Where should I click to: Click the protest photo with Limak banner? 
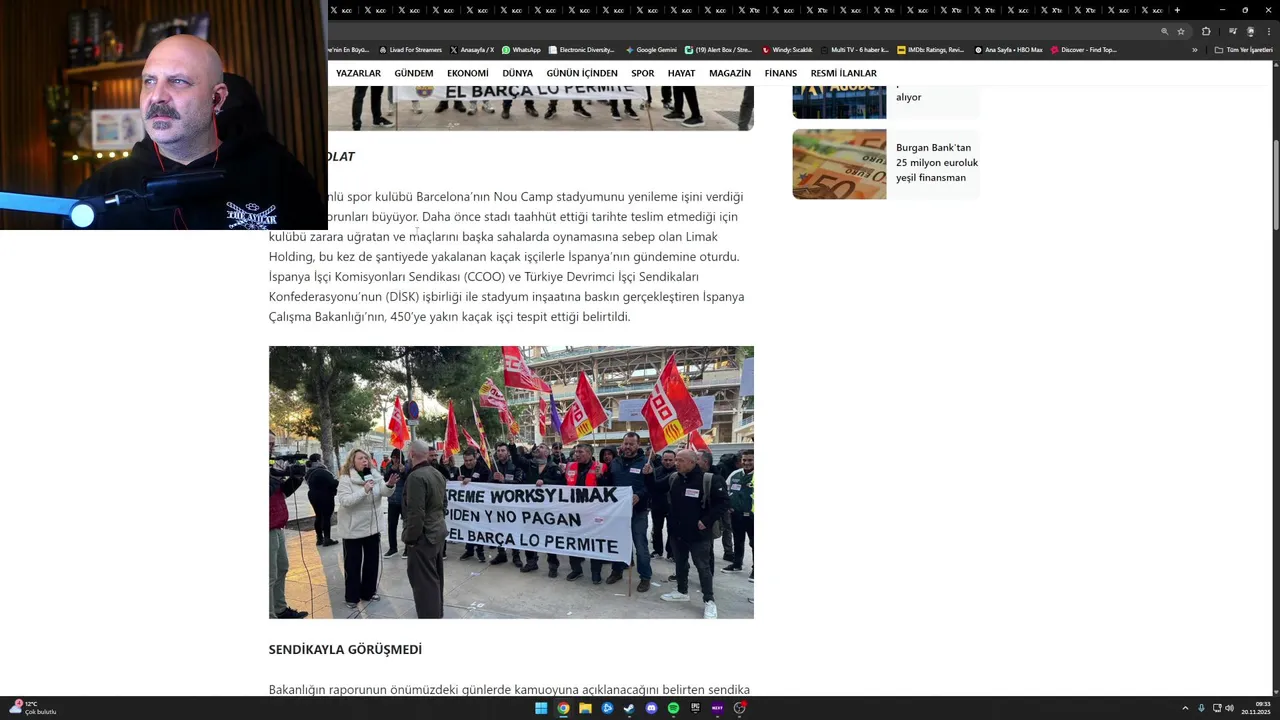511,482
